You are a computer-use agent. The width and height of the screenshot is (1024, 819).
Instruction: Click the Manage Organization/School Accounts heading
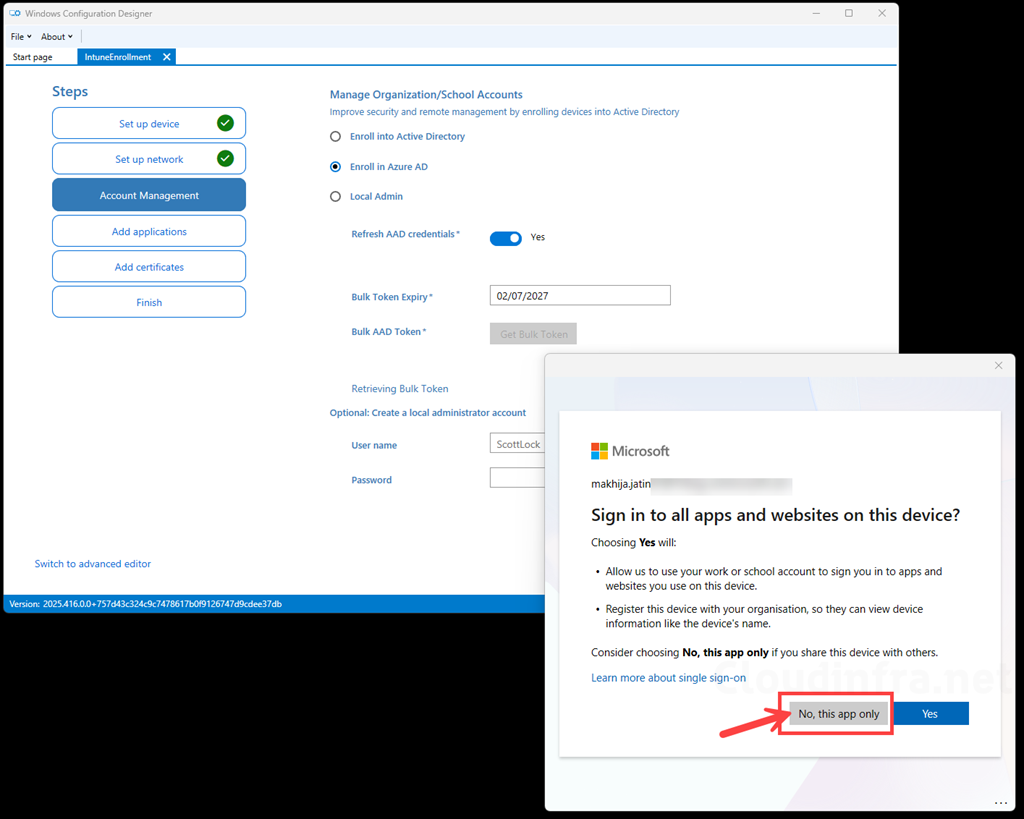[x=426, y=95]
